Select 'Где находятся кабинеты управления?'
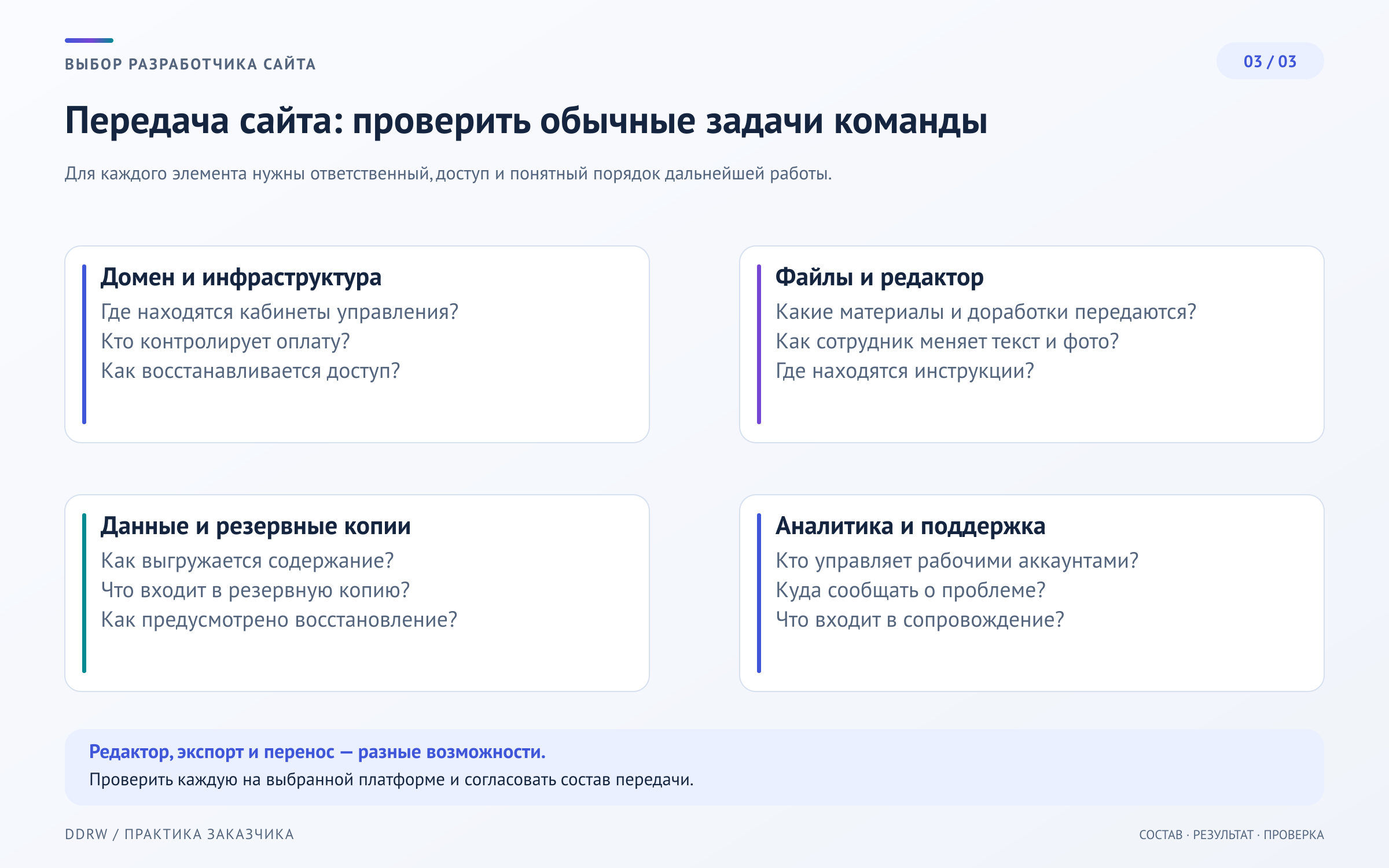Viewport: 1389px width, 868px height. tap(280, 312)
